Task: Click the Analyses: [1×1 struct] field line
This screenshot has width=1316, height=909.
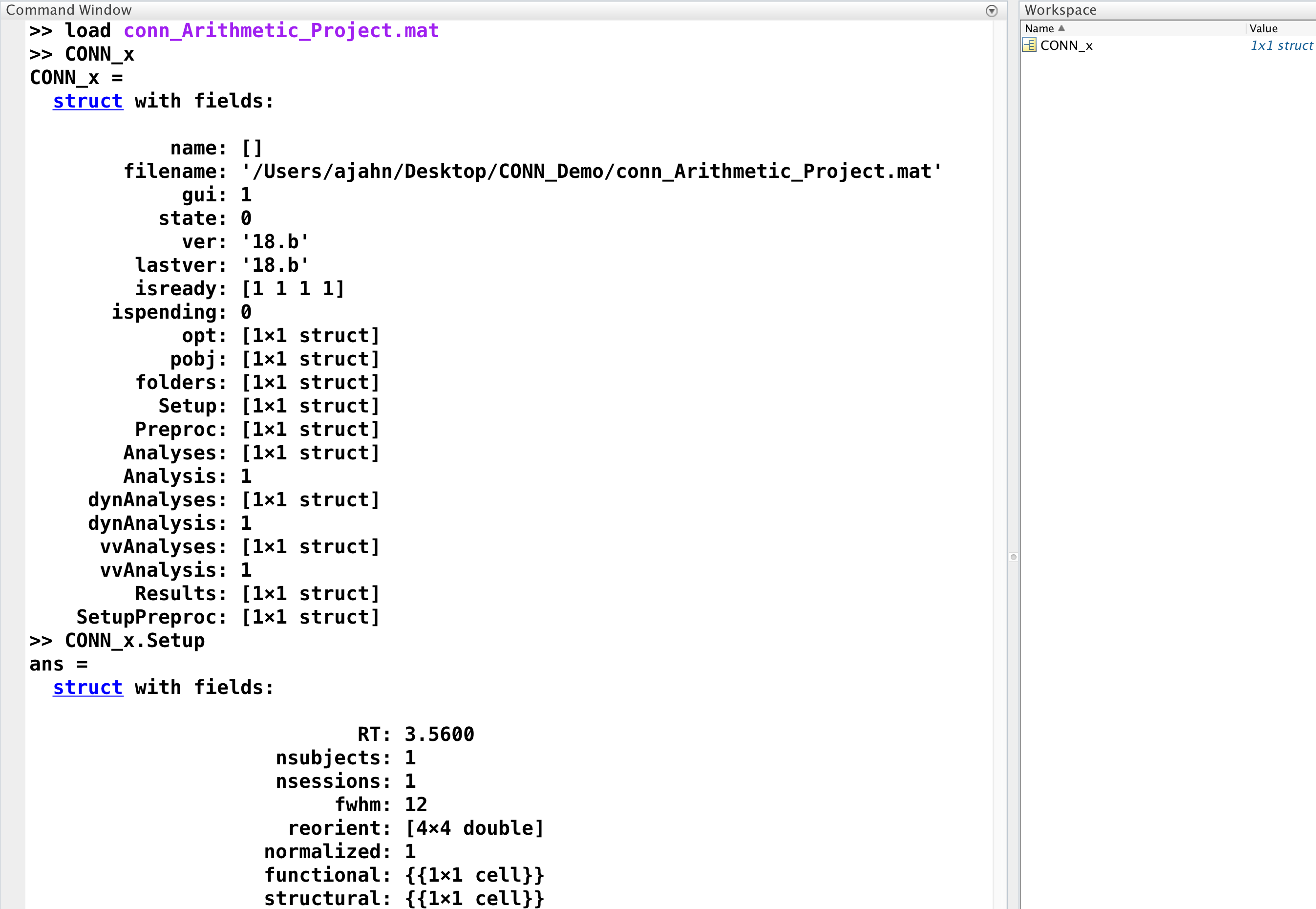Action: click(252, 453)
